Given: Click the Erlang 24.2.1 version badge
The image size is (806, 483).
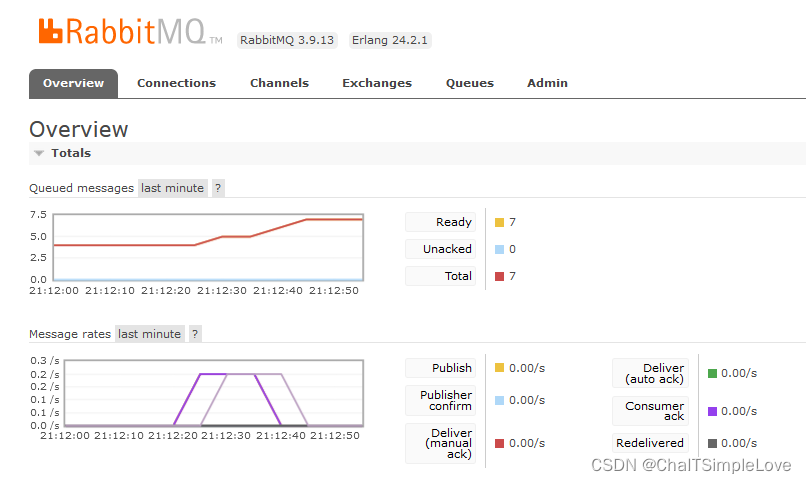Looking at the screenshot, I should tap(390, 40).
